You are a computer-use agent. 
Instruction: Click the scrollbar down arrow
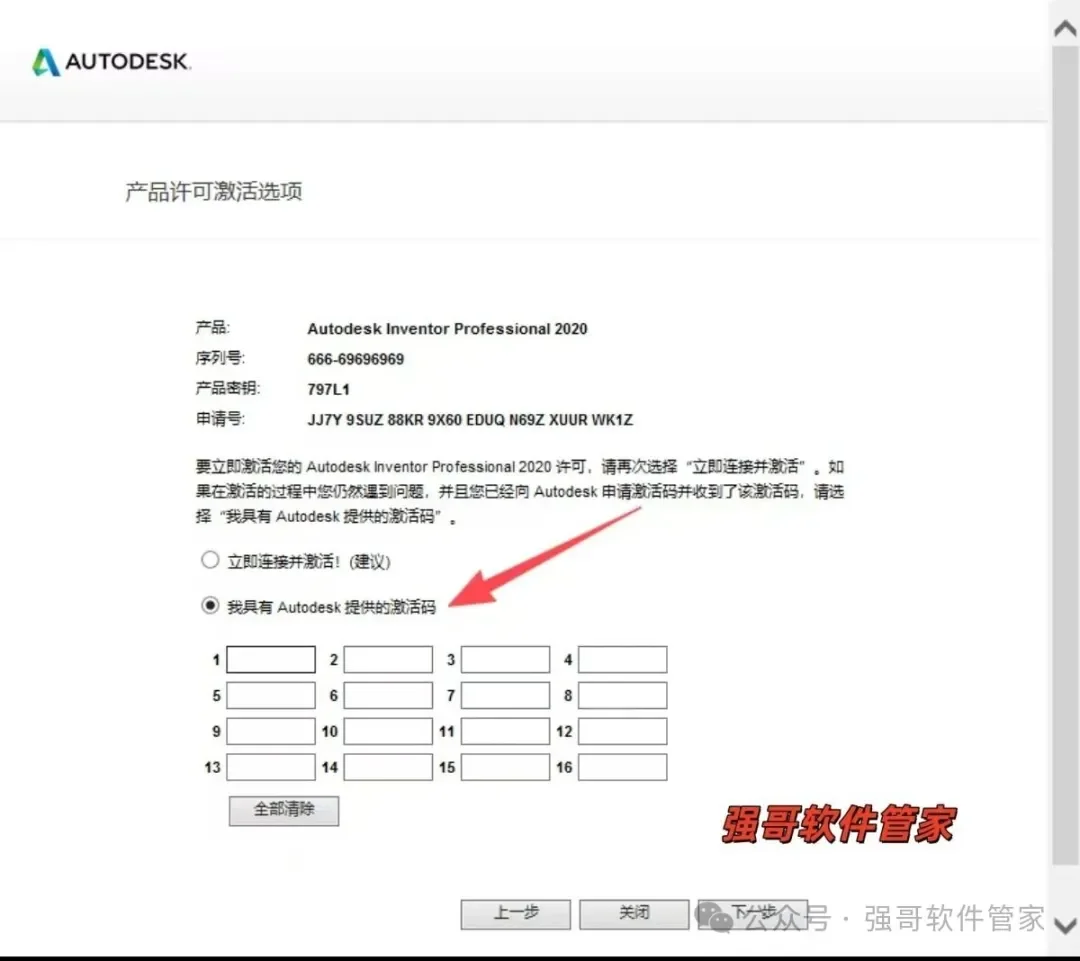1066,925
